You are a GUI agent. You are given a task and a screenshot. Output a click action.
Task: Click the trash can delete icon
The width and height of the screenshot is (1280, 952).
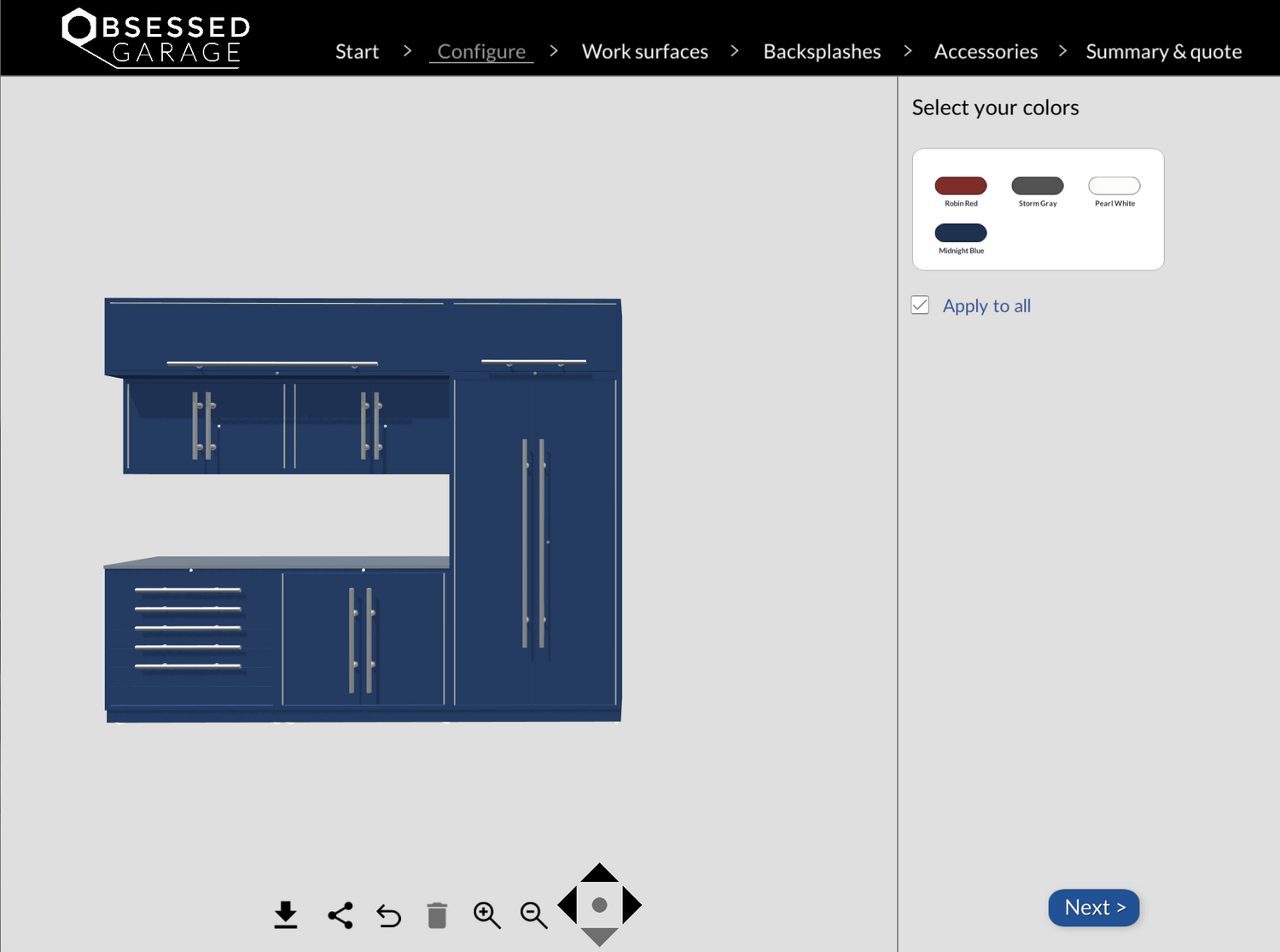coord(437,915)
